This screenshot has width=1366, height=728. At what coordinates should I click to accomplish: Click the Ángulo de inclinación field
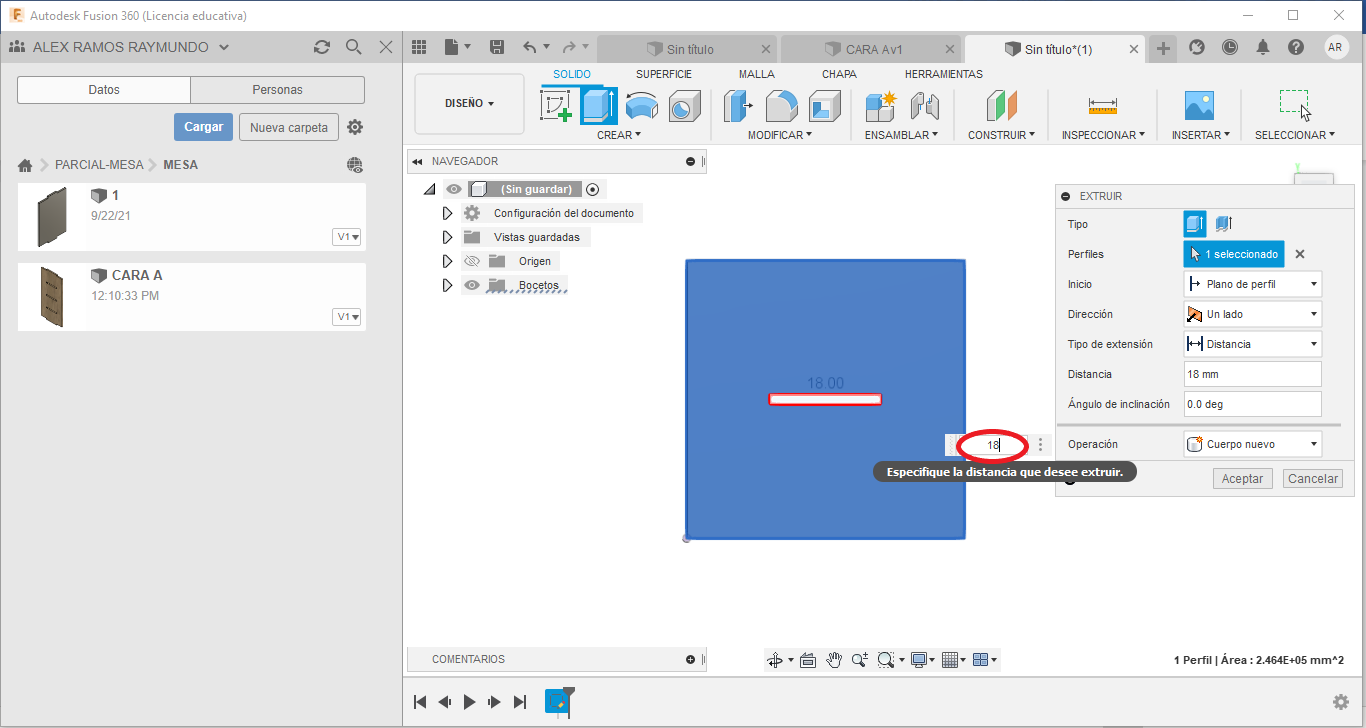[1253, 404]
